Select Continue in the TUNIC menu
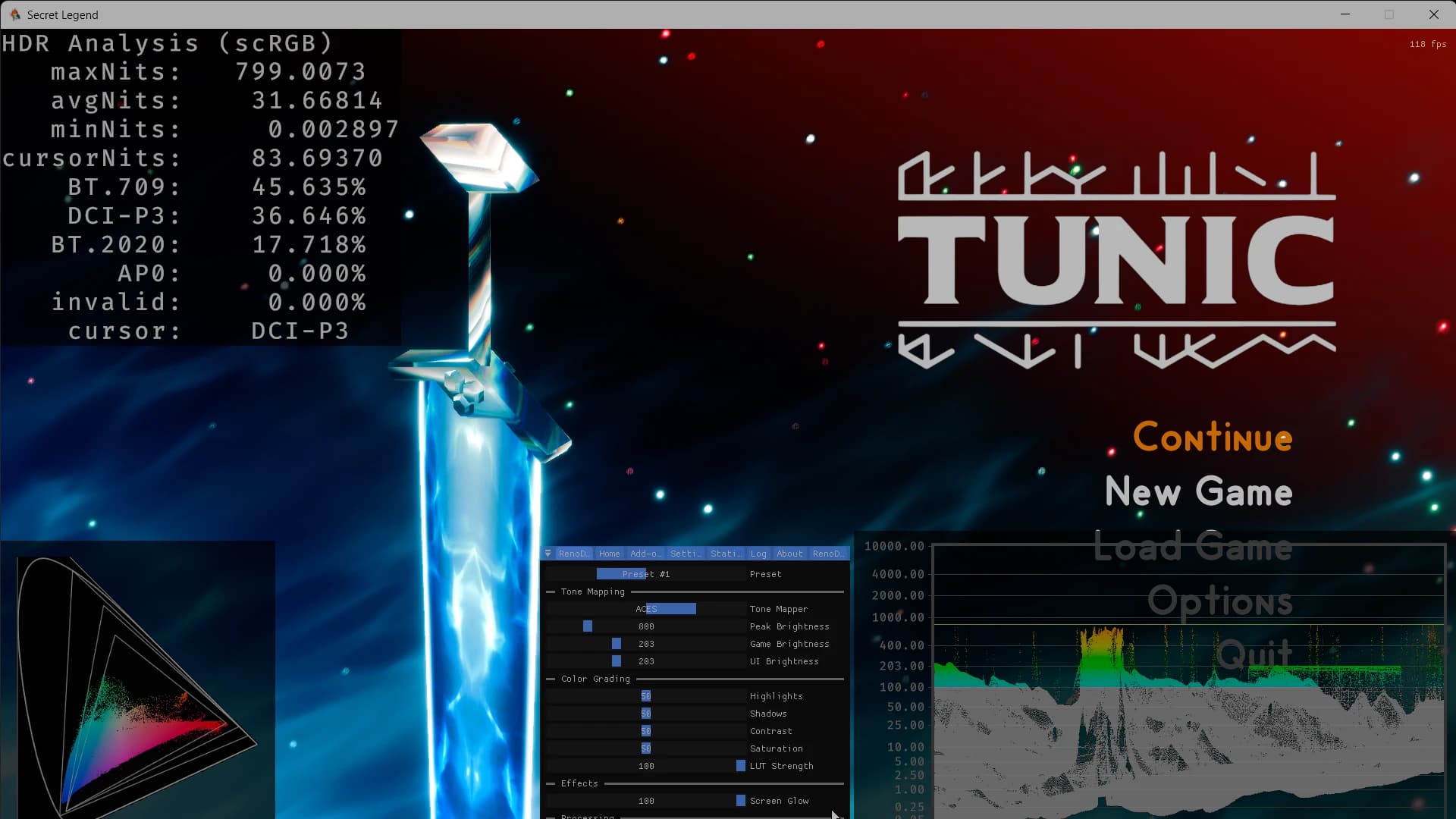This screenshot has height=819, width=1456. click(x=1213, y=437)
